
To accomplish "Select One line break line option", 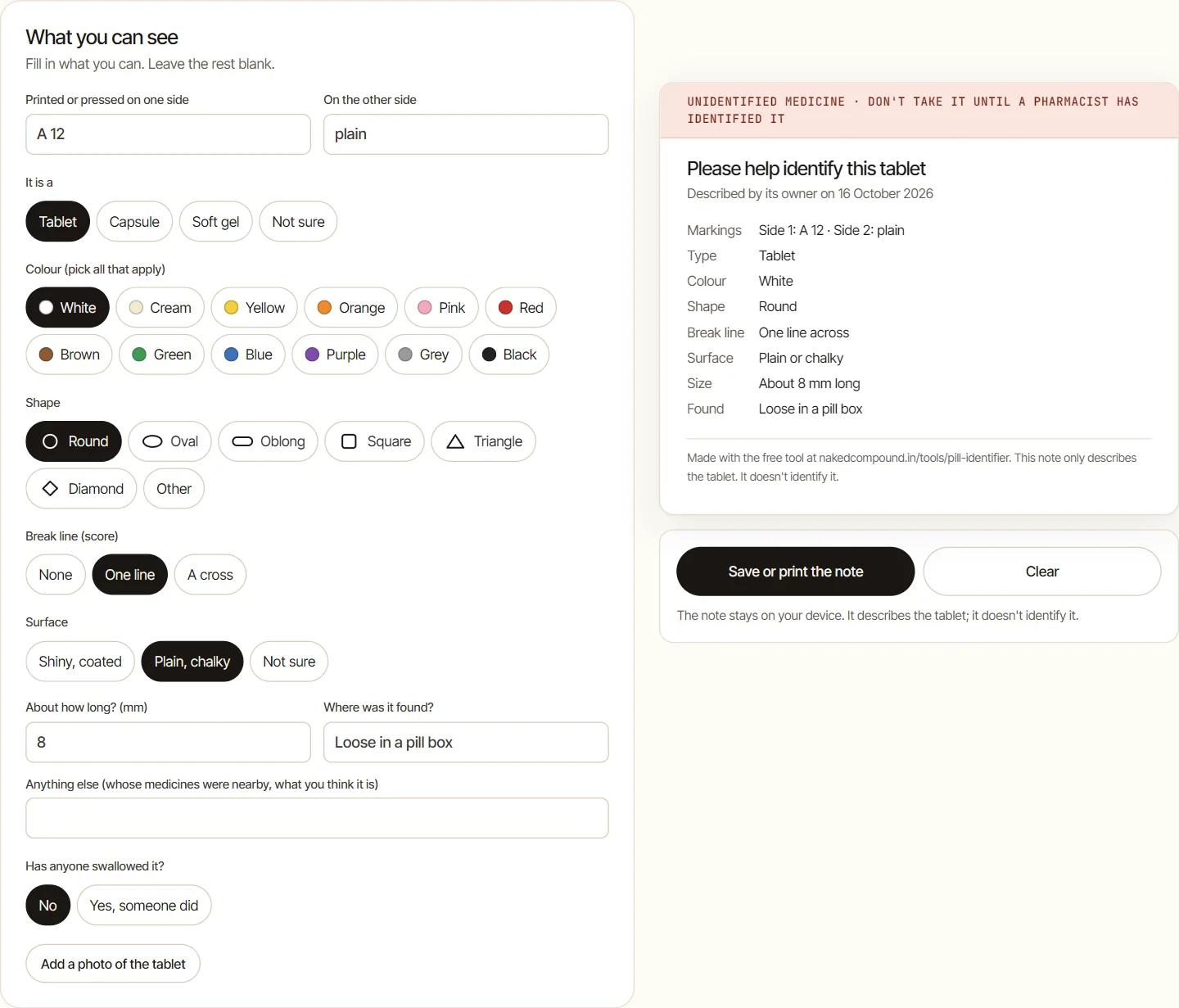I will click(129, 575).
